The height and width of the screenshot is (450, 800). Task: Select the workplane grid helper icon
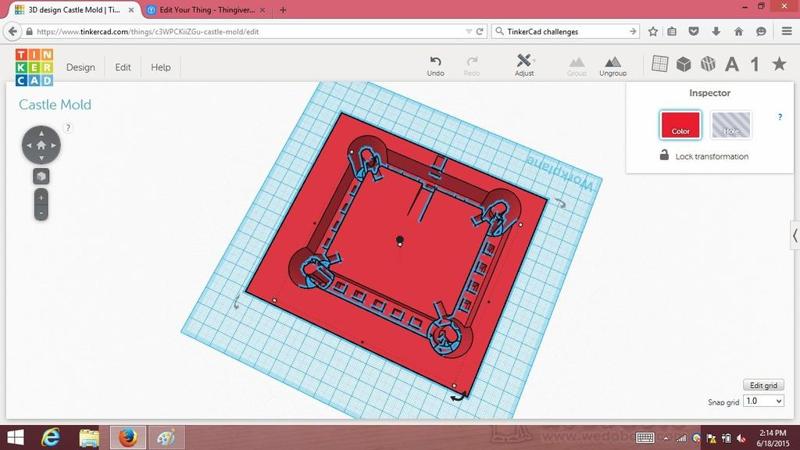coord(660,64)
